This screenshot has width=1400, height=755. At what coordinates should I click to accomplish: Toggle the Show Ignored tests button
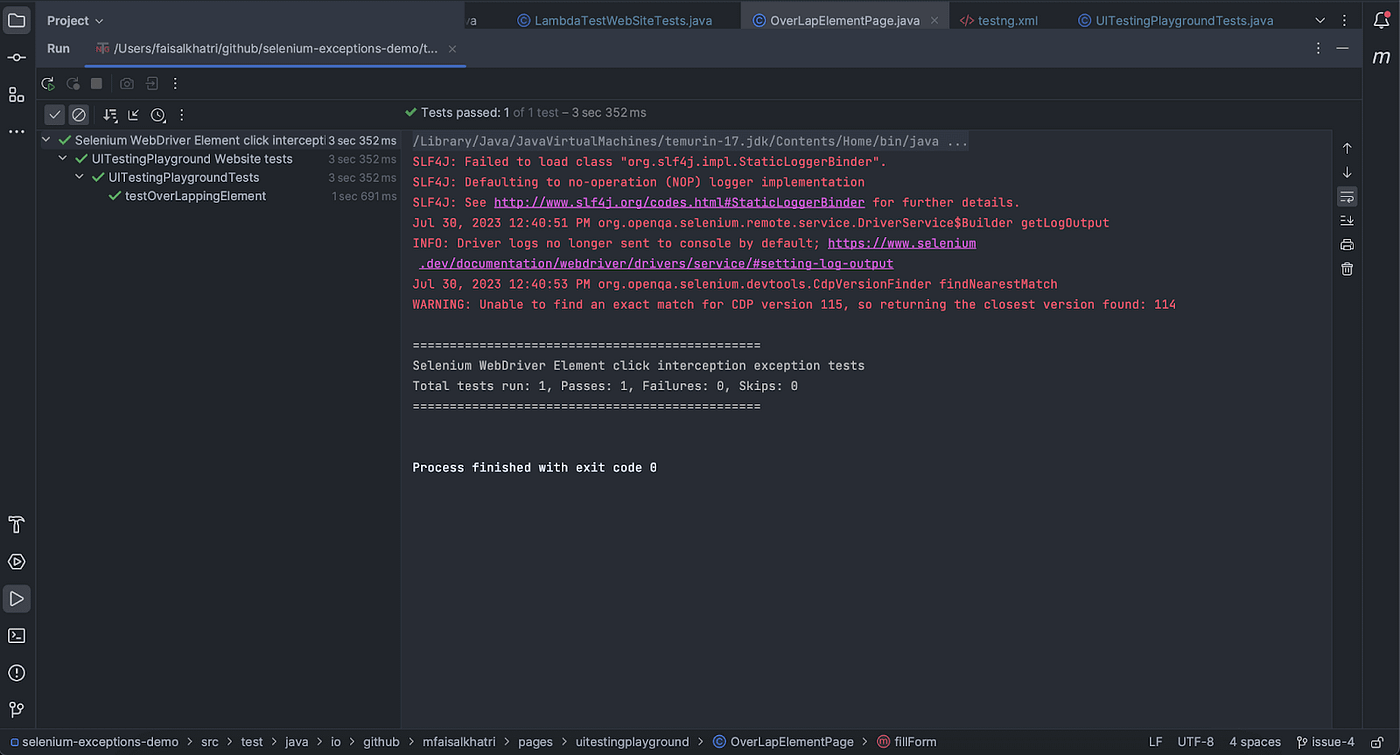pos(79,115)
